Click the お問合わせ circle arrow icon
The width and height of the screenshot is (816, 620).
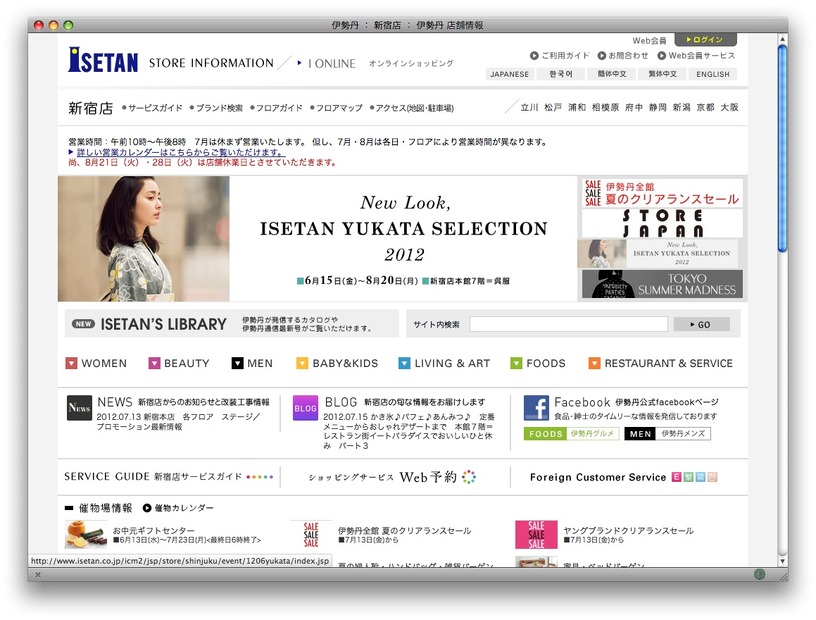click(602, 56)
